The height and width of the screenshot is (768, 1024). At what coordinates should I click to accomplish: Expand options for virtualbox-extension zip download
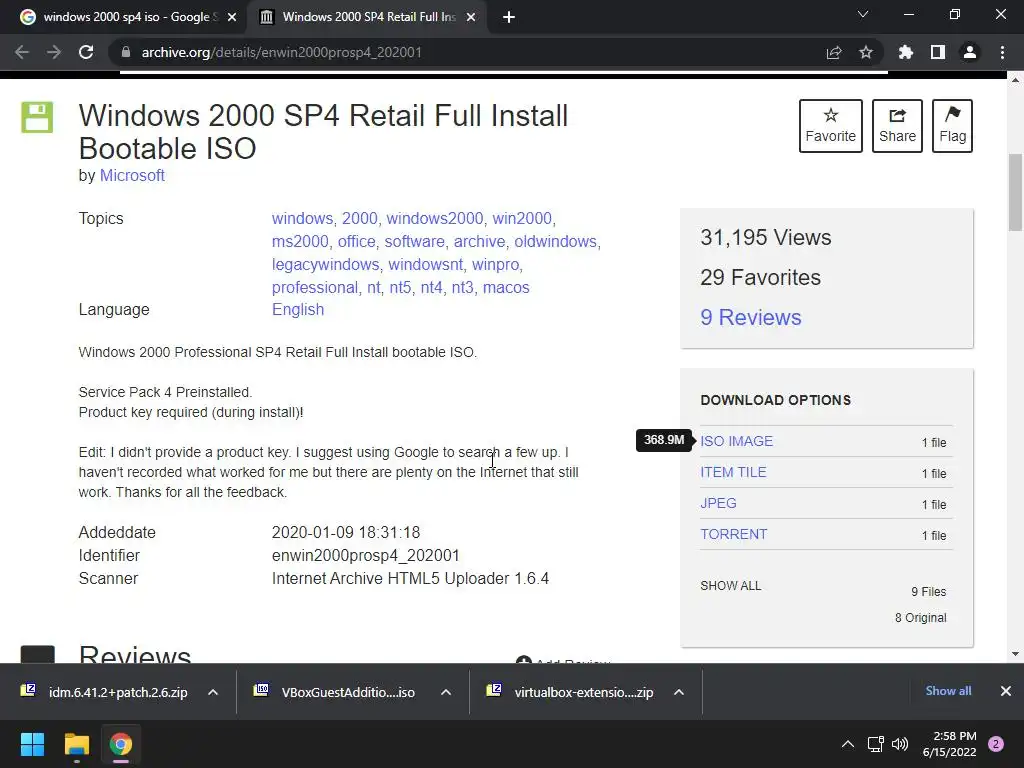(679, 692)
